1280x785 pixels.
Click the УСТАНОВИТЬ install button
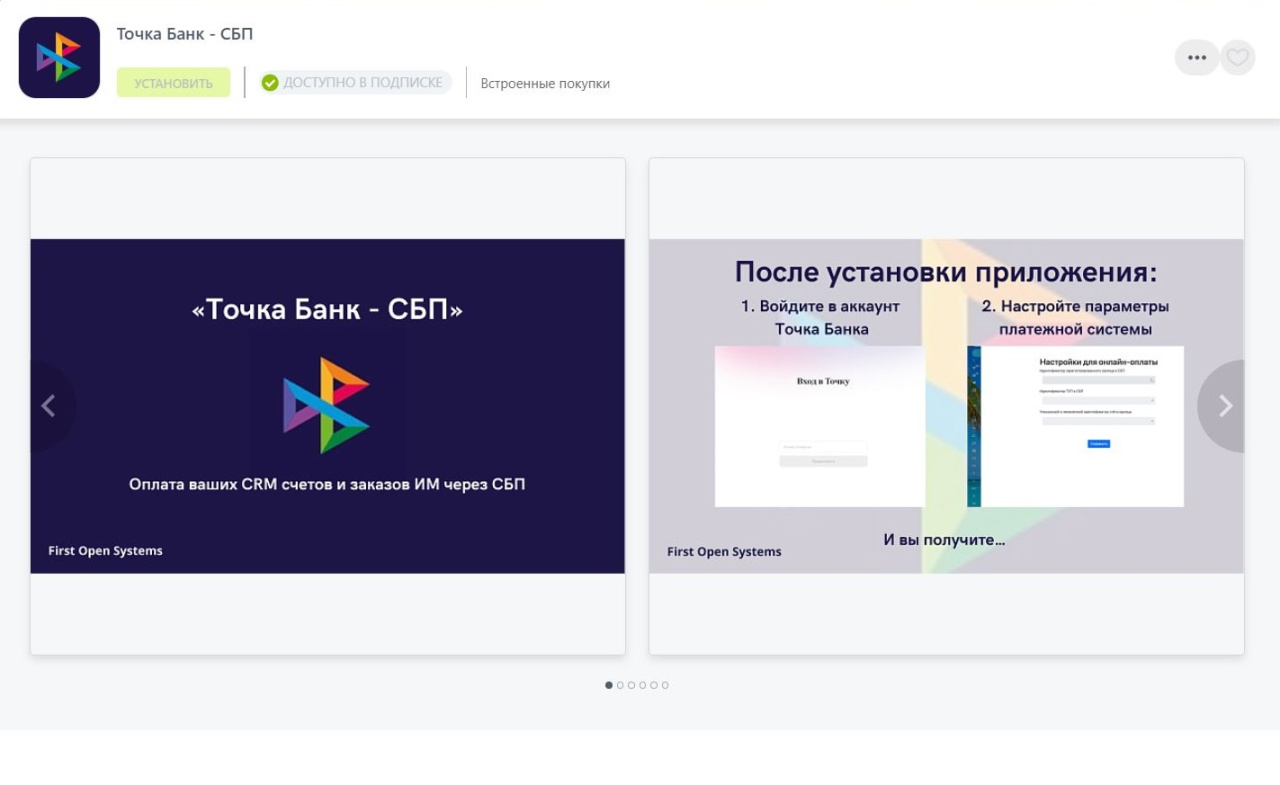[x=174, y=83]
